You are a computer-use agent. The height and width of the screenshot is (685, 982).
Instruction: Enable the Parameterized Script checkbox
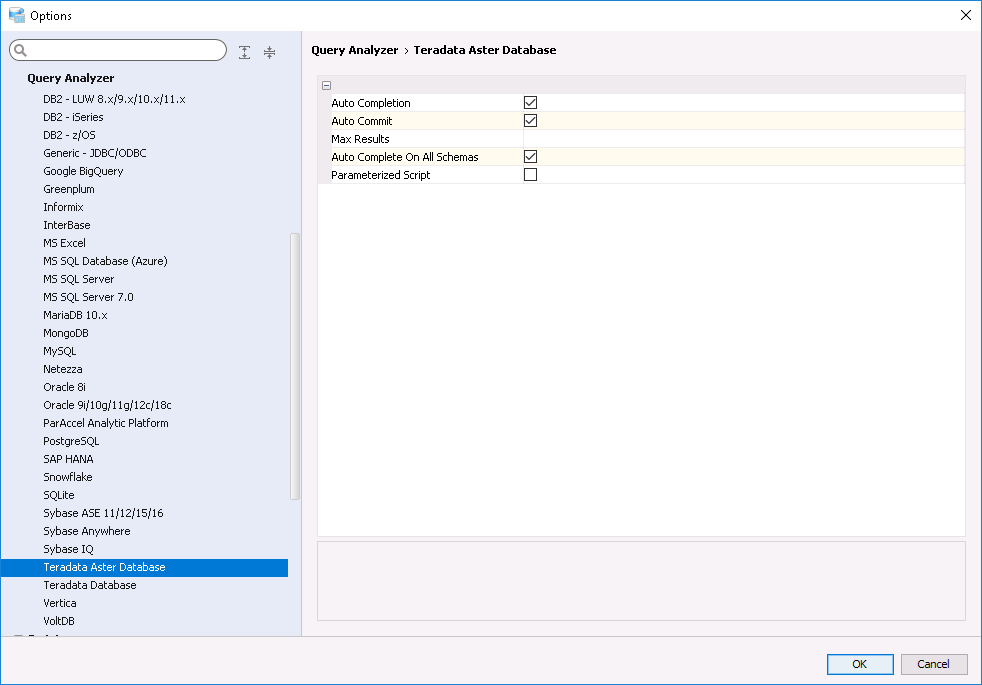coord(531,175)
